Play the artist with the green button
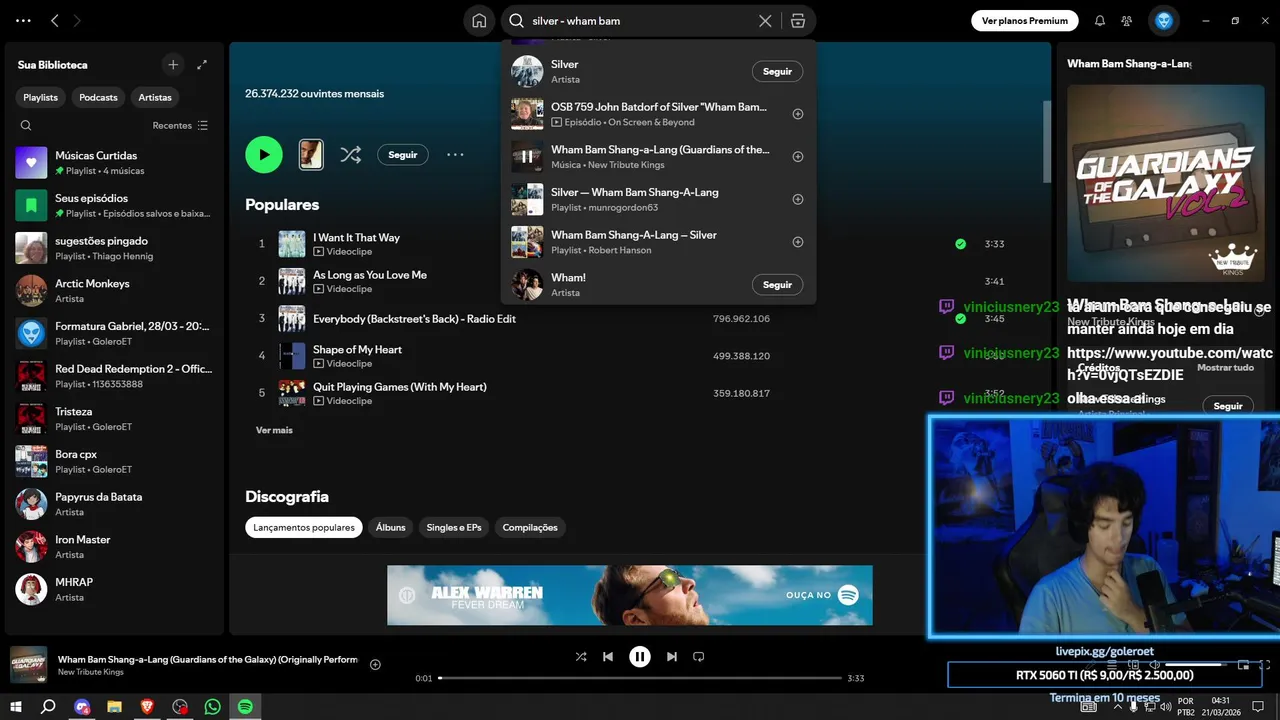 click(264, 154)
